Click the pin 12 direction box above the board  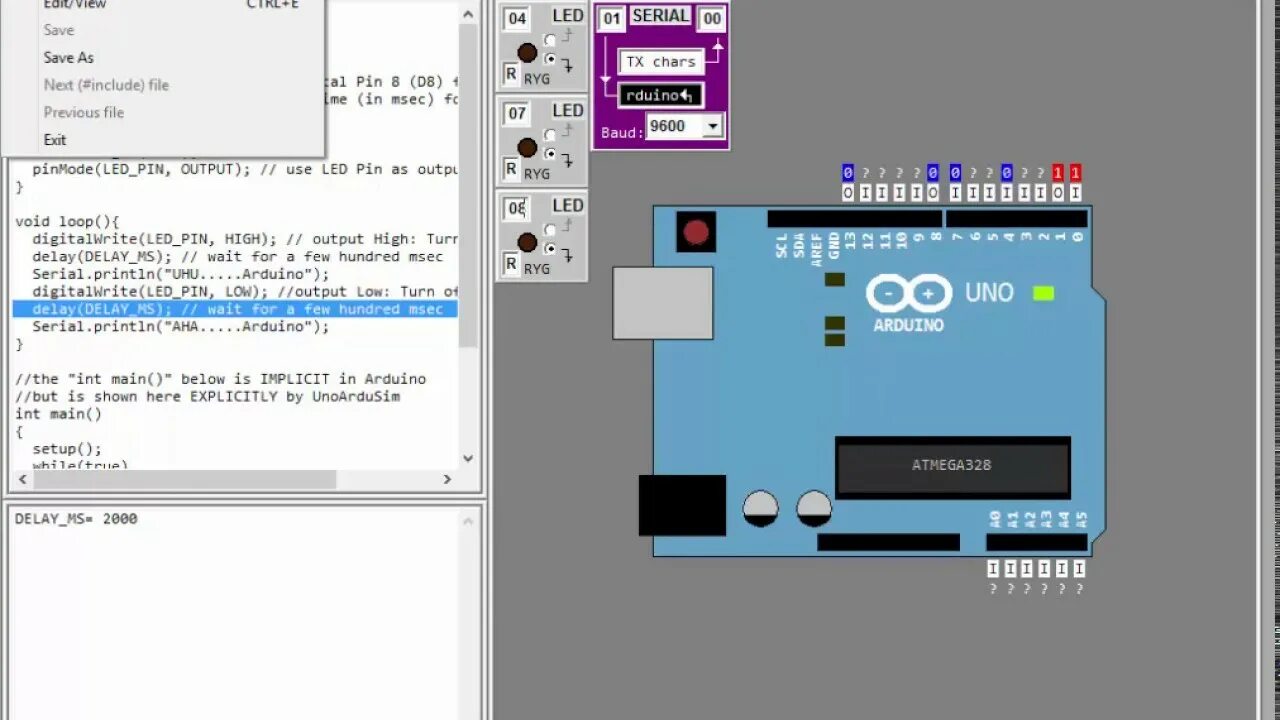(x=865, y=193)
